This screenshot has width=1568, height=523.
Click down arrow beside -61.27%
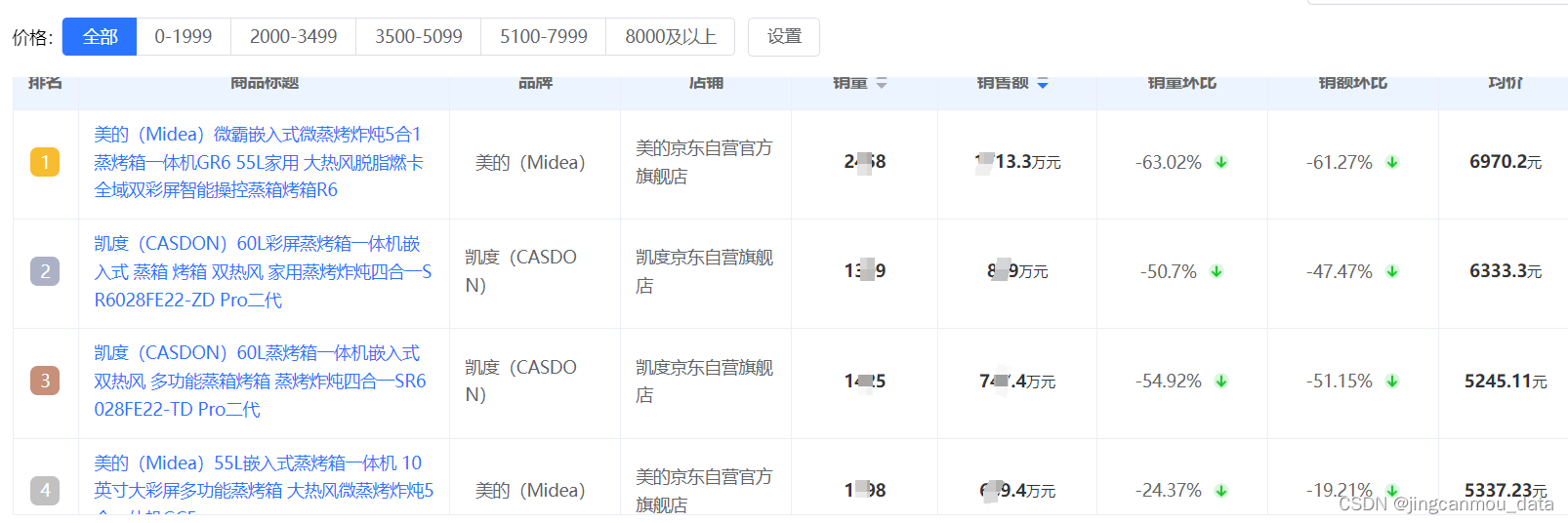coord(1392,162)
